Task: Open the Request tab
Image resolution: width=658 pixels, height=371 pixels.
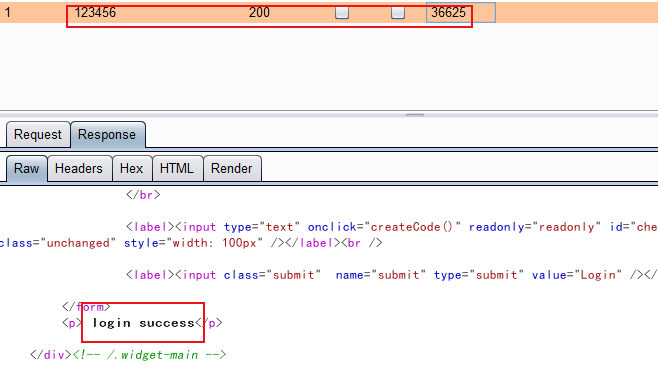Action: coord(38,135)
